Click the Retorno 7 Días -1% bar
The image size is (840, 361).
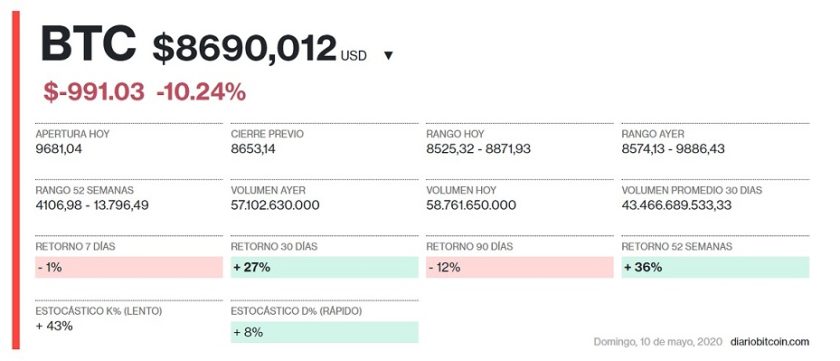click(129, 267)
